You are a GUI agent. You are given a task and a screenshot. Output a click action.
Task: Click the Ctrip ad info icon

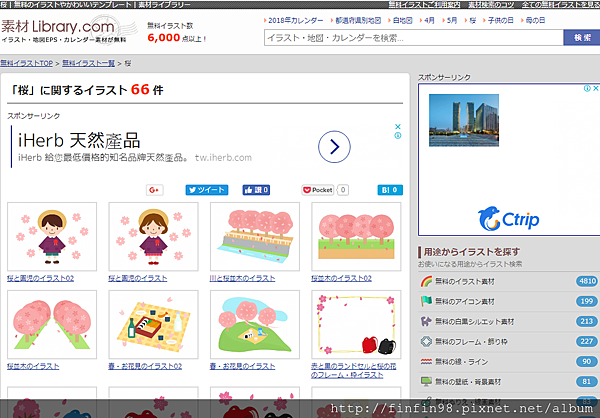587,88
